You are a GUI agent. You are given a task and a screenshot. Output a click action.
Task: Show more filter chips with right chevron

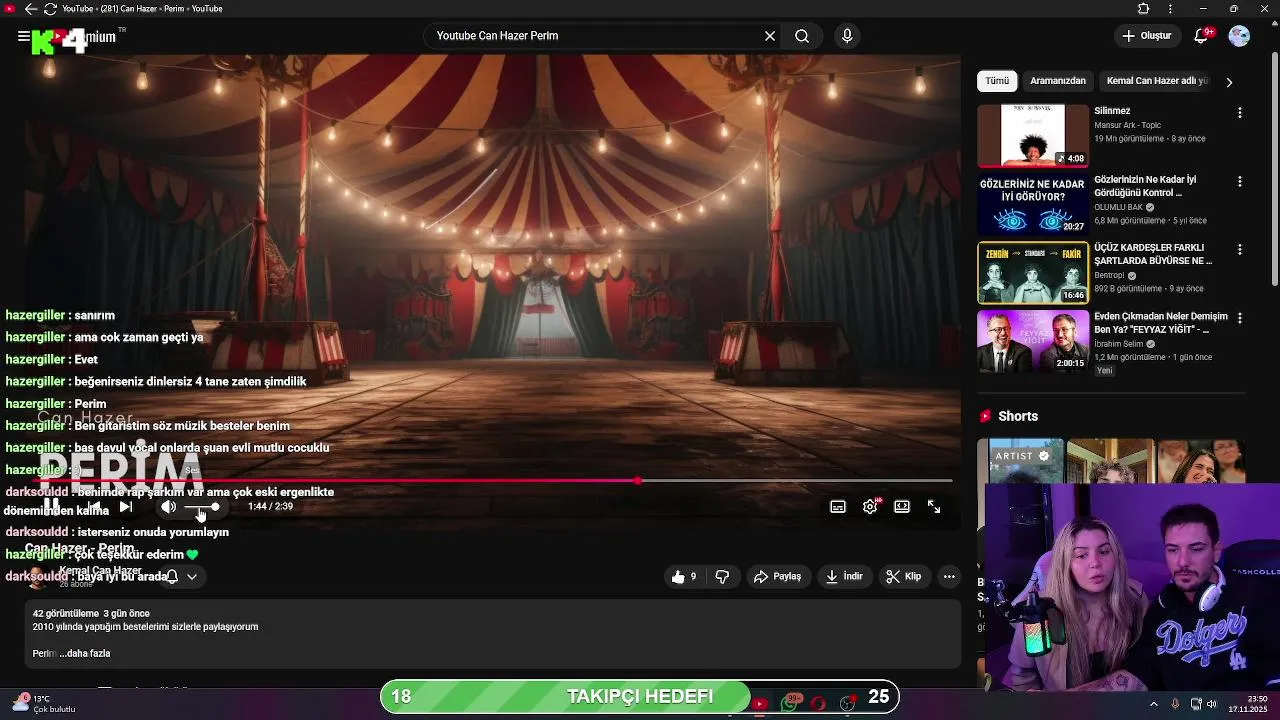click(x=1229, y=82)
